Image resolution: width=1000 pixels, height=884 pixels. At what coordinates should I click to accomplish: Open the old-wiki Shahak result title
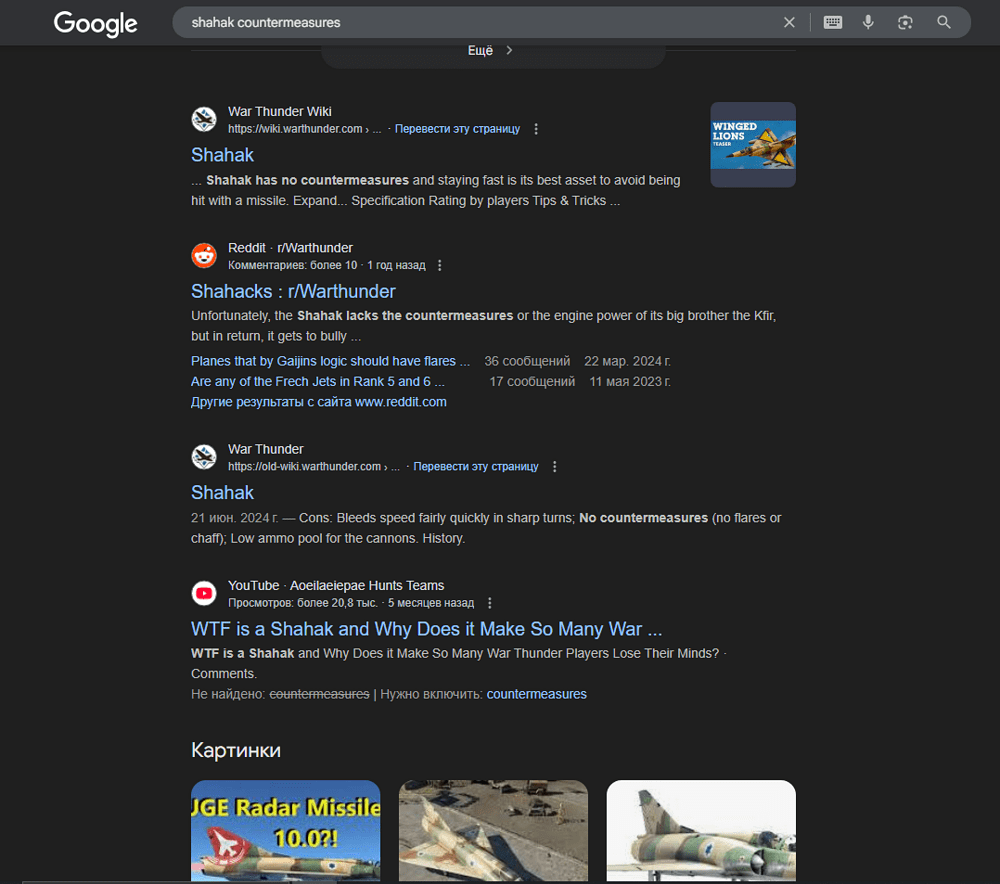(x=223, y=492)
